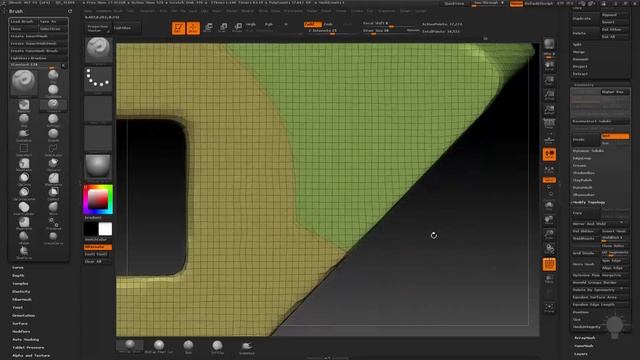Expand the Auto Masking section
Viewport: 640px width, 360px height.
pos(25,340)
